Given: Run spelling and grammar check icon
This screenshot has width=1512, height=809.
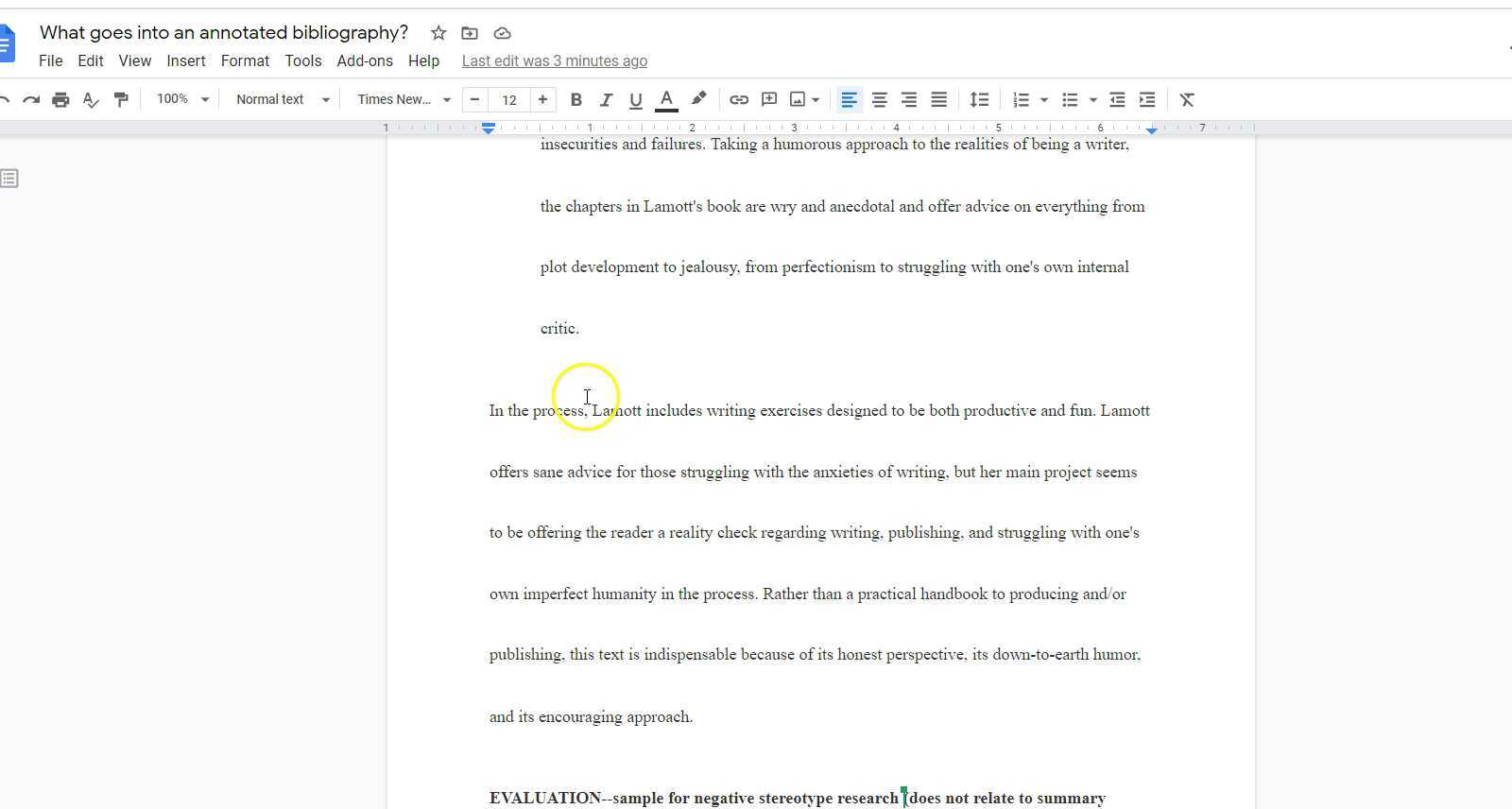Looking at the screenshot, I should [91, 99].
